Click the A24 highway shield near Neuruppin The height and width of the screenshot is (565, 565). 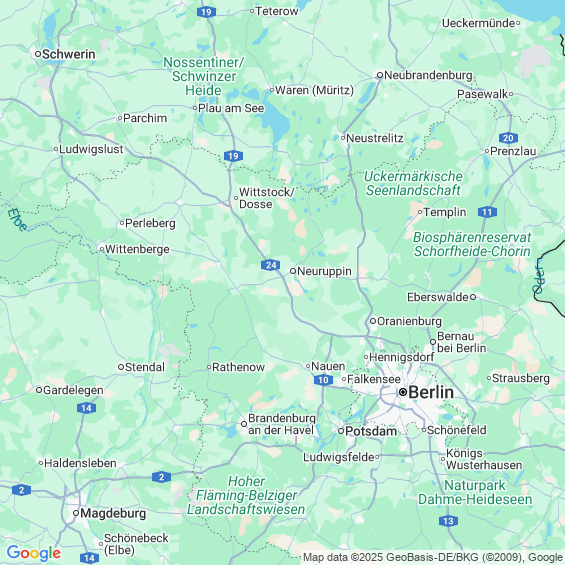coord(271,265)
